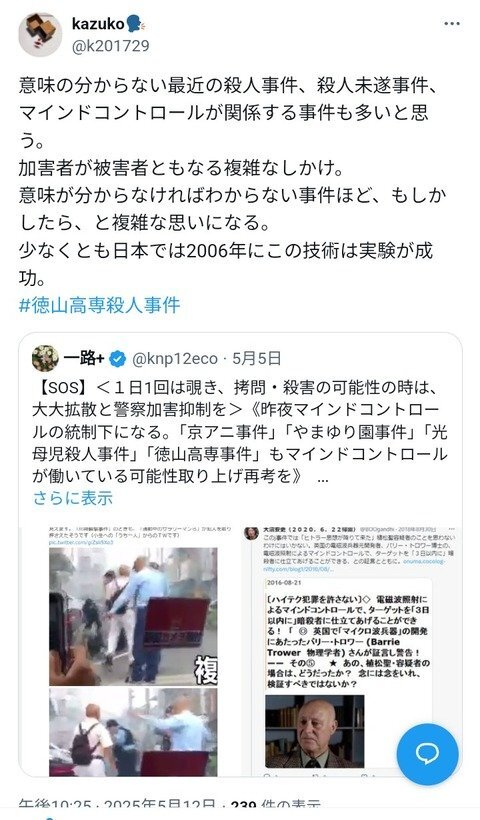
Task: Open the bottom-left photo with backpack man
Action: coord(133,732)
